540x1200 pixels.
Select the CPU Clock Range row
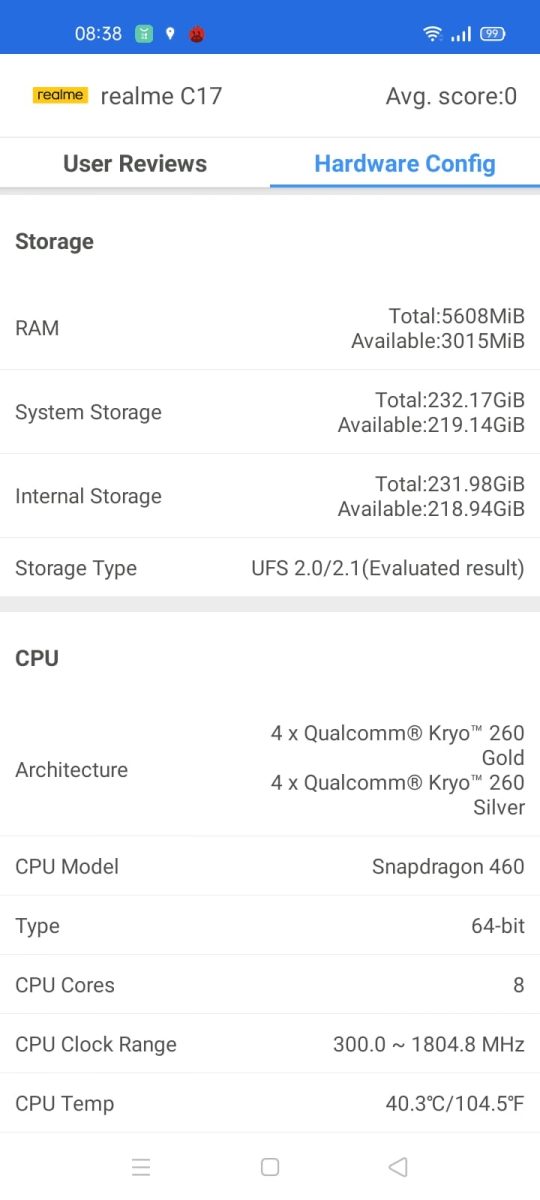tap(270, 1044)
